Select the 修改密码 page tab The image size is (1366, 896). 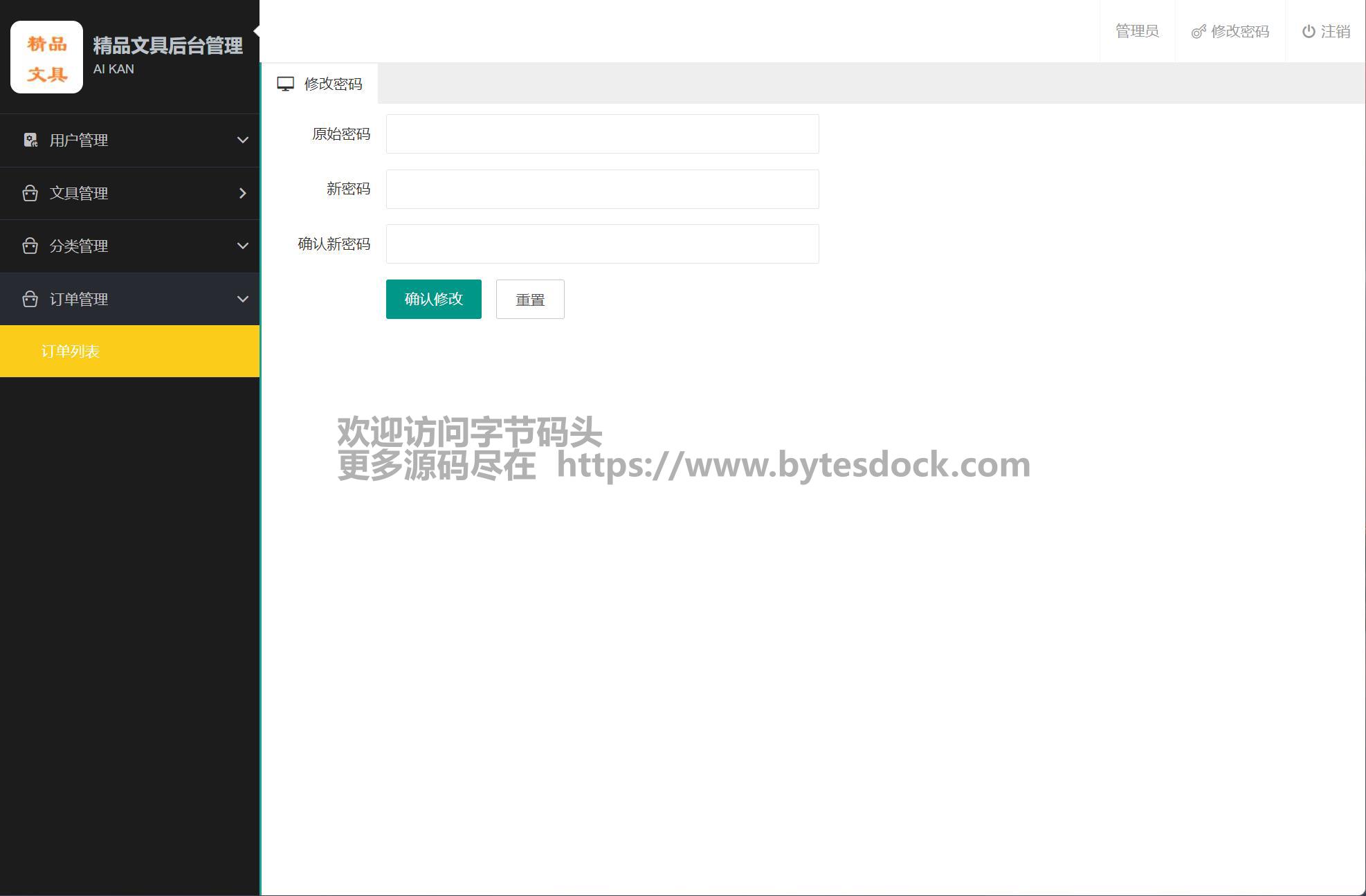point(332,84)
